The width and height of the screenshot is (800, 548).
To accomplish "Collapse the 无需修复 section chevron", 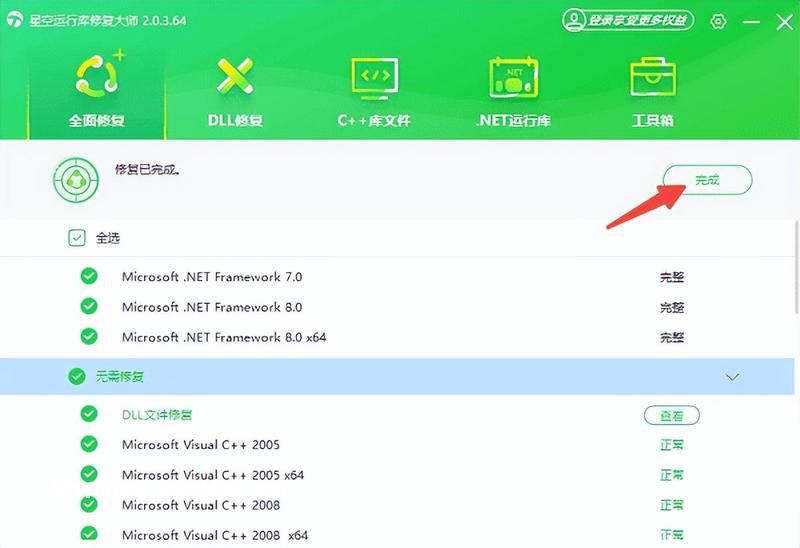I will coord(733,377).
